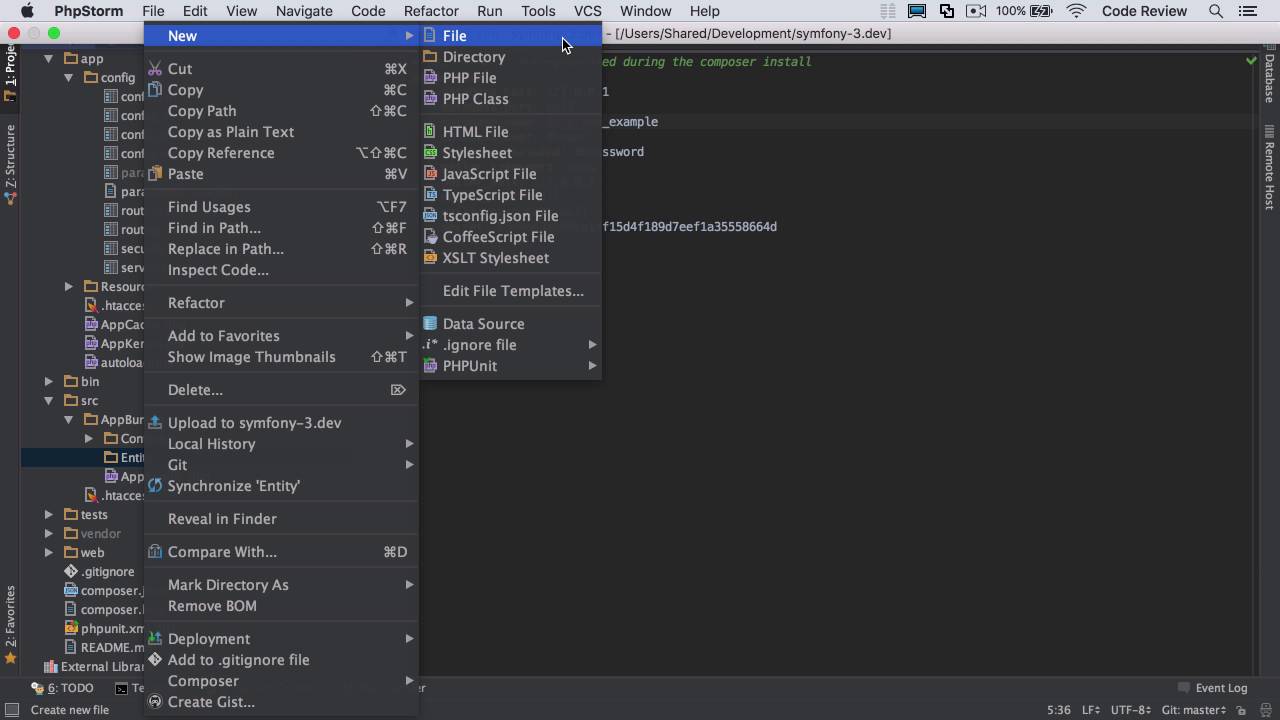Click the 5:36 cursor position indicator

pos(1059,710)
